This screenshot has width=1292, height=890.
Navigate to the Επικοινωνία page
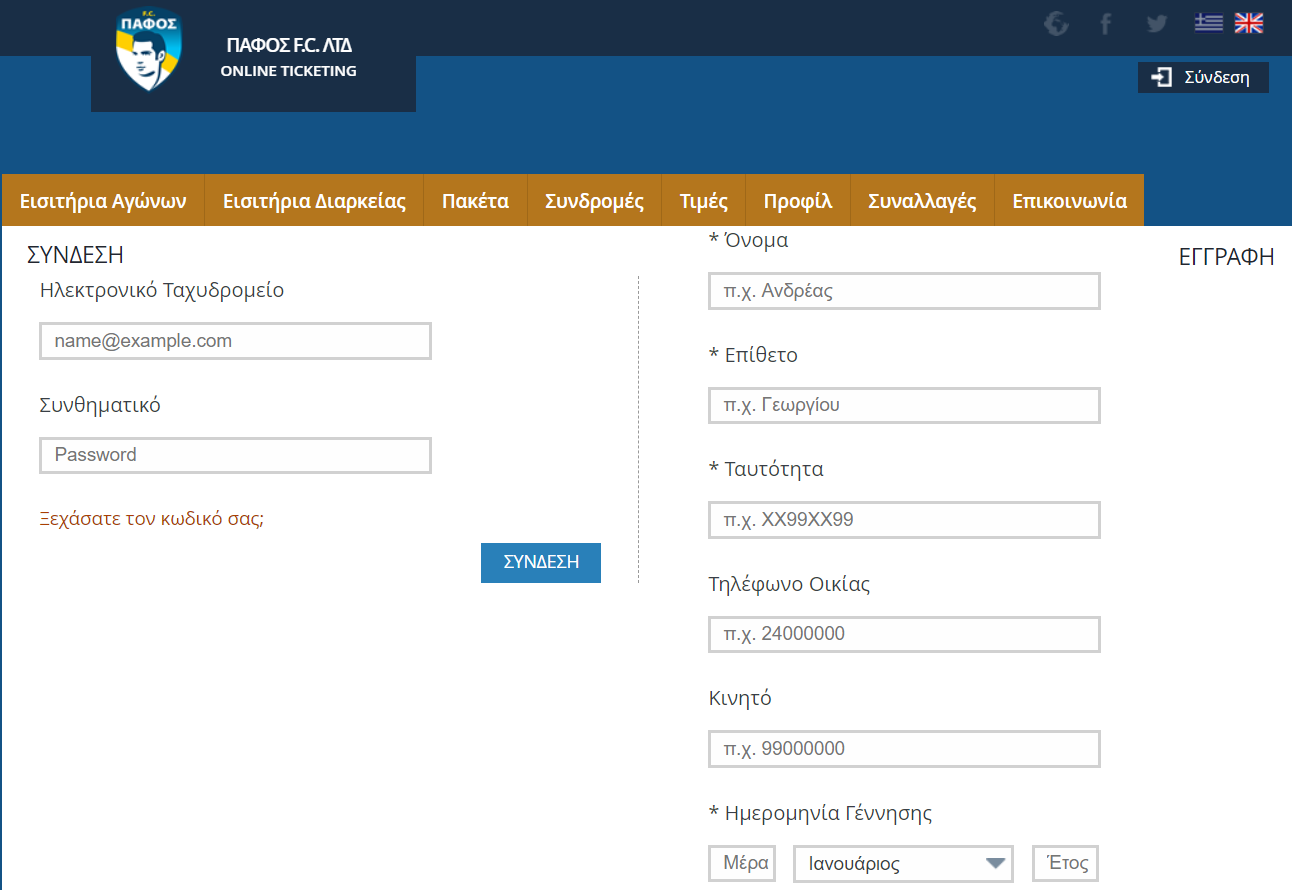click(x=1069, y=201)
